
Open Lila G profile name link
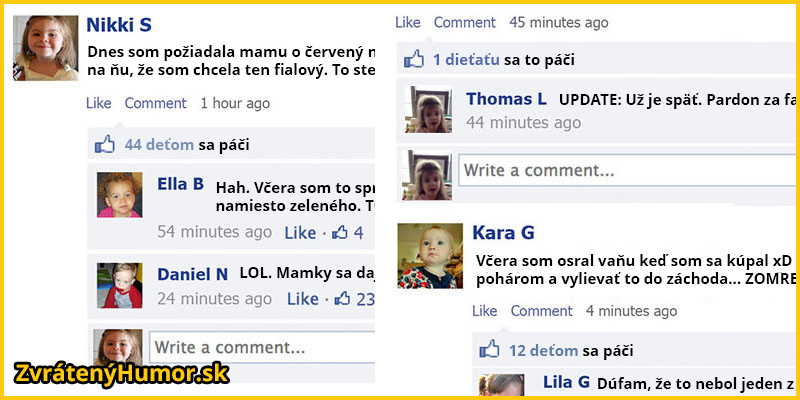point(566,382)
